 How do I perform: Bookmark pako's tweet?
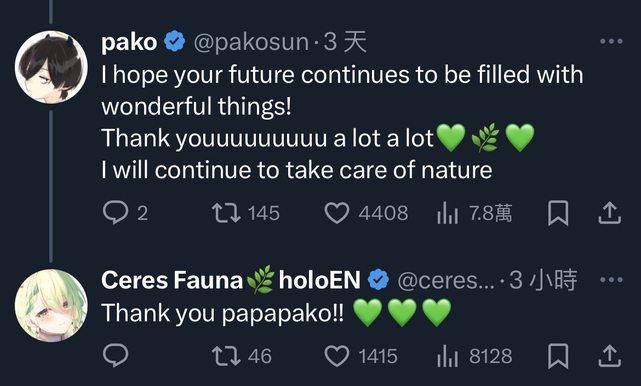(558, 213)
